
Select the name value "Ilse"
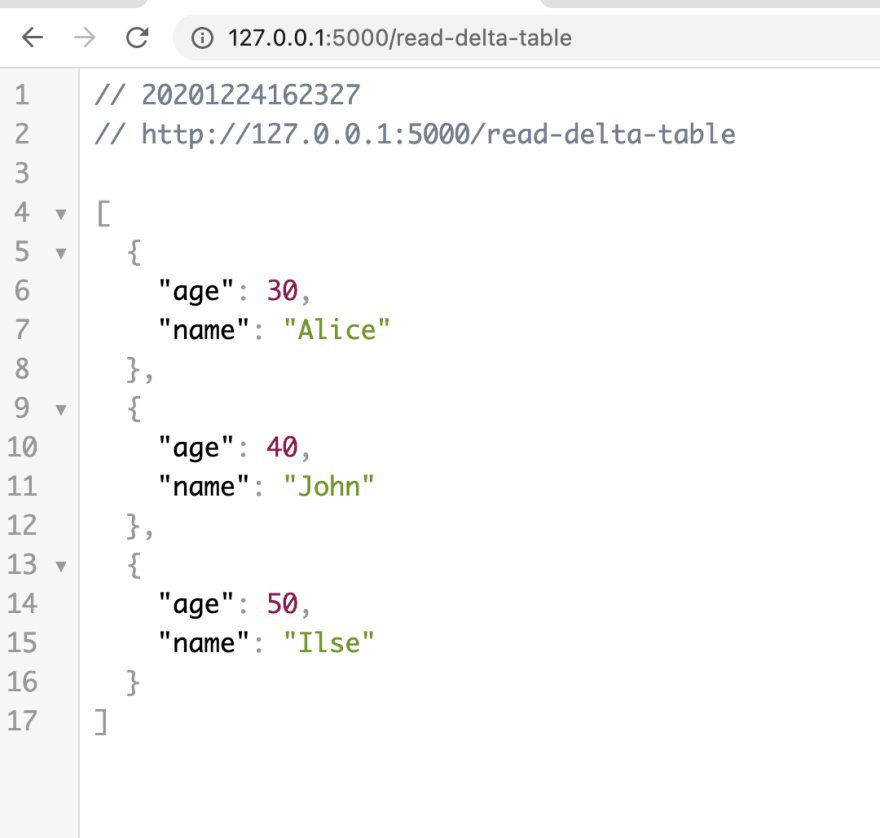point(328,643)
